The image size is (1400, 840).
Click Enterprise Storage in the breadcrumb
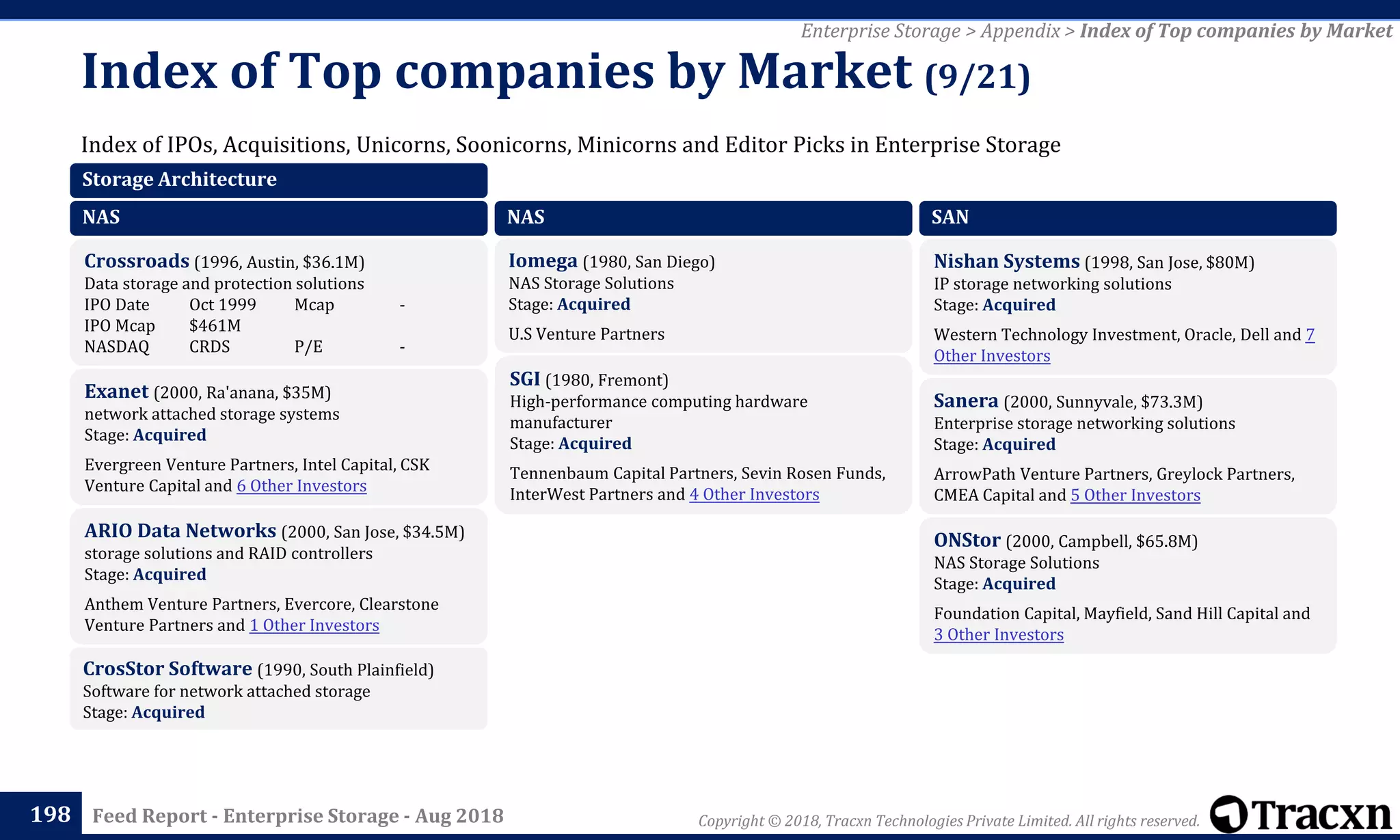click(880, 31)
